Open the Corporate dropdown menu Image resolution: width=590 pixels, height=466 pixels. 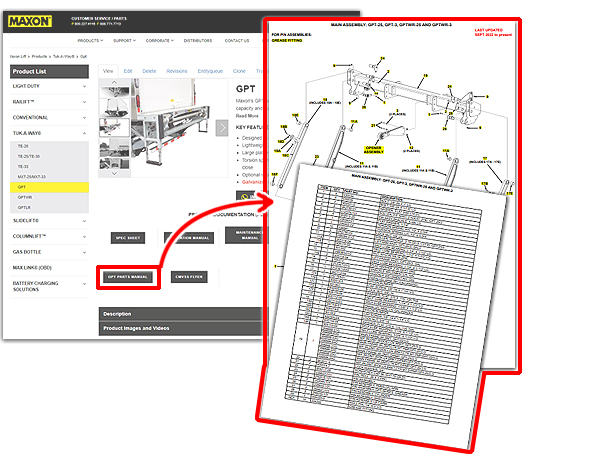[x=160, y=41]
